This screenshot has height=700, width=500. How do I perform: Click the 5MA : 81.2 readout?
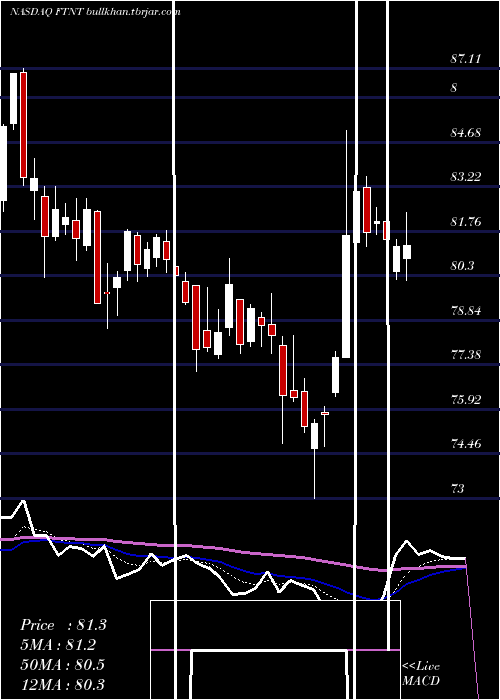(58, 645)
